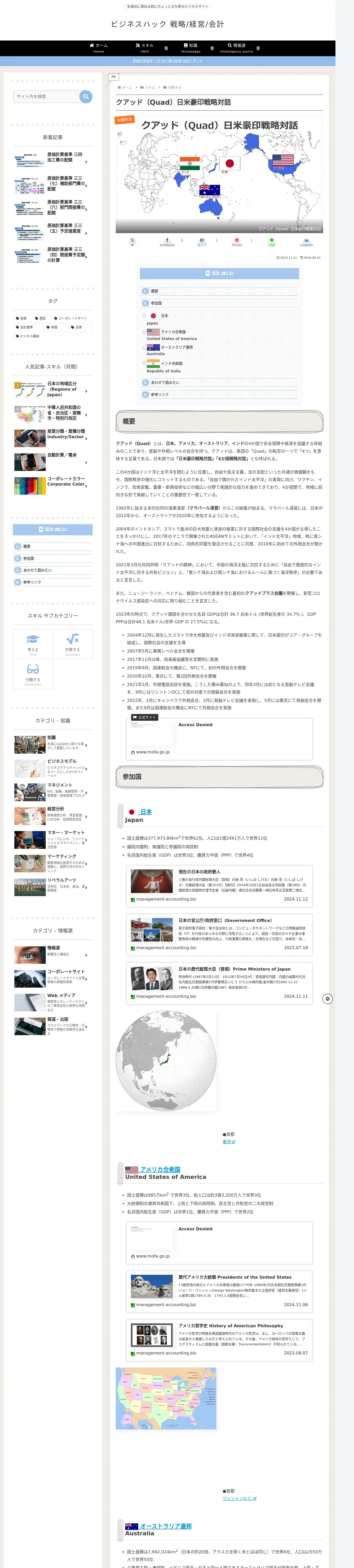Select United States of America contents entry
Screen dimensions: 354x1568
coord(172,335)
